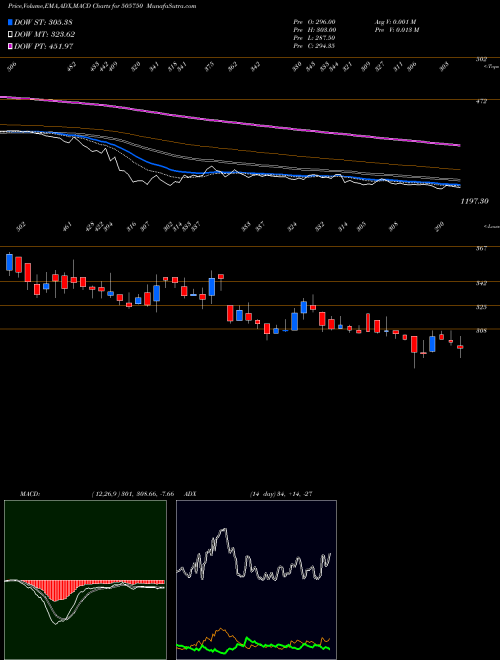Click the 342 price axis label
The image size is (500, 660).
point(481,283)
